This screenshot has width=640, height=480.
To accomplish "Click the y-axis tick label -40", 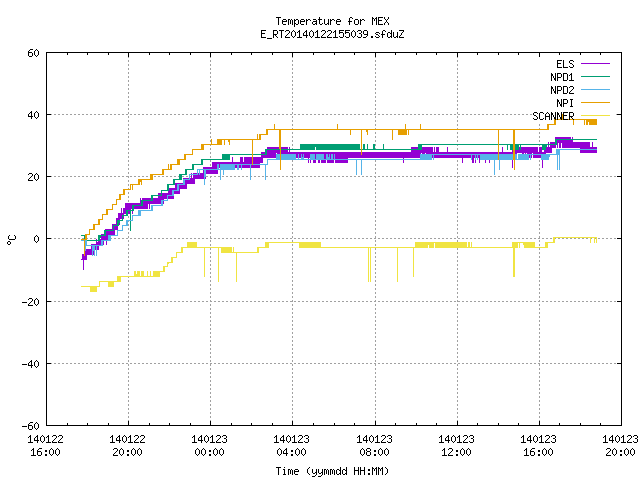I will coord(31,364).
